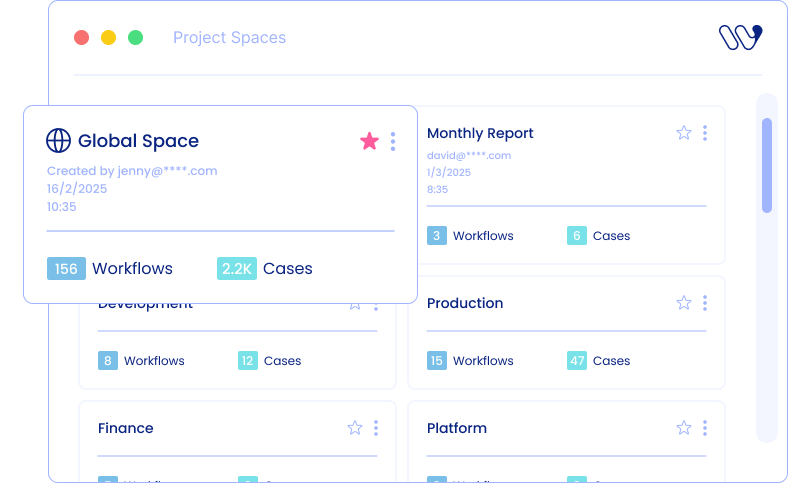The width and height of the screenshot is (810, 486).
Task: Click the Finance star icon
Action: pyautogui.click(x=355, y=428)
